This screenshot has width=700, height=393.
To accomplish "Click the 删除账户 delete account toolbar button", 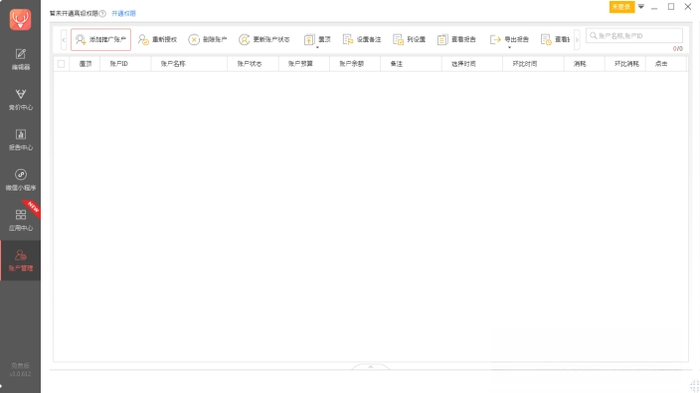I will [208, 39].
